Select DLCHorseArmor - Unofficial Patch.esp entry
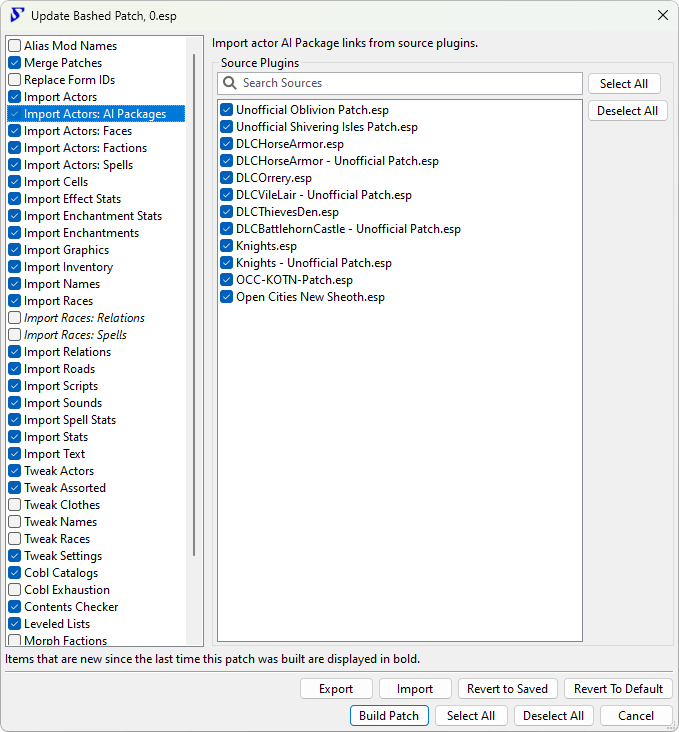 pos(337,161)
